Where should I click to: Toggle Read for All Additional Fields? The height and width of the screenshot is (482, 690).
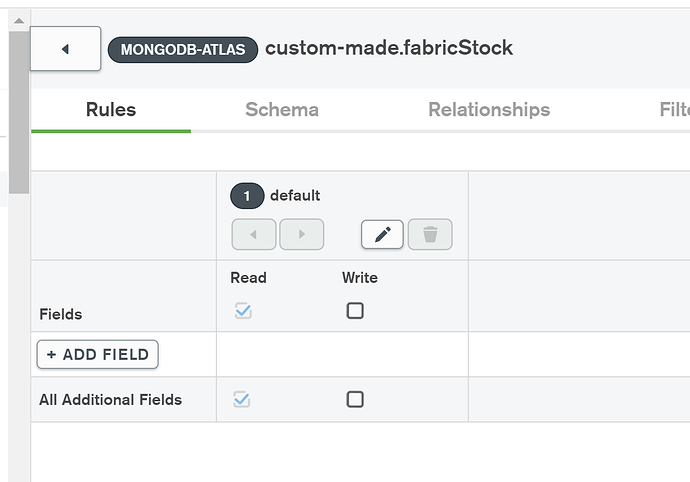[243, 399]
